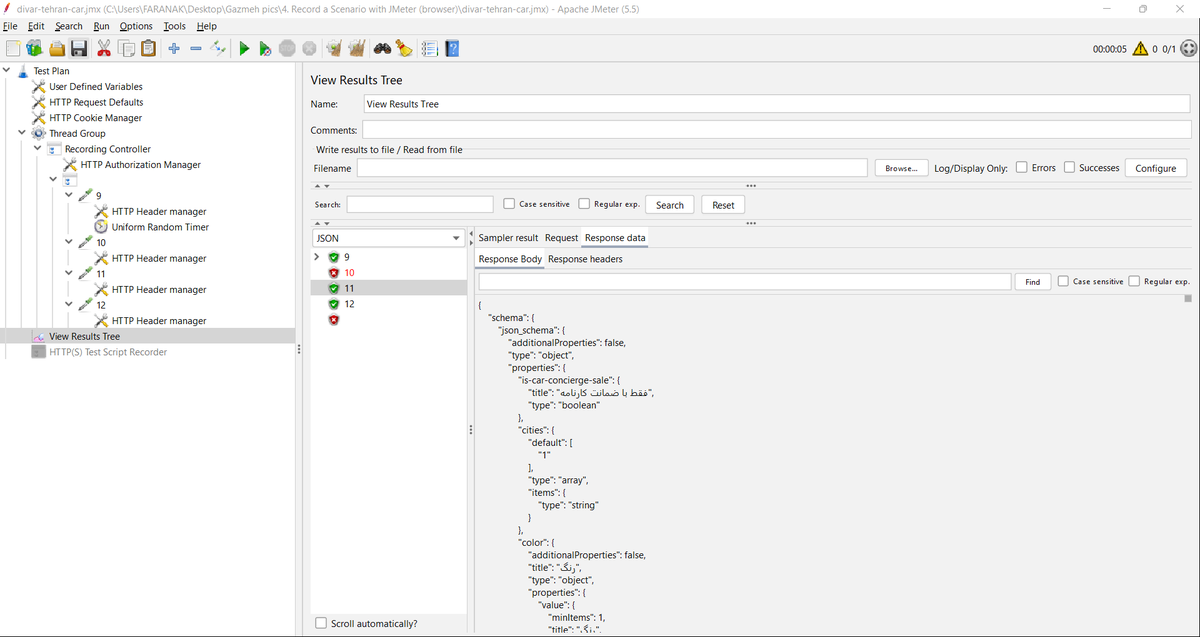Open the Function Helper dialog icon
This screenshot has height=637, width=1200.
click(430, 48)
